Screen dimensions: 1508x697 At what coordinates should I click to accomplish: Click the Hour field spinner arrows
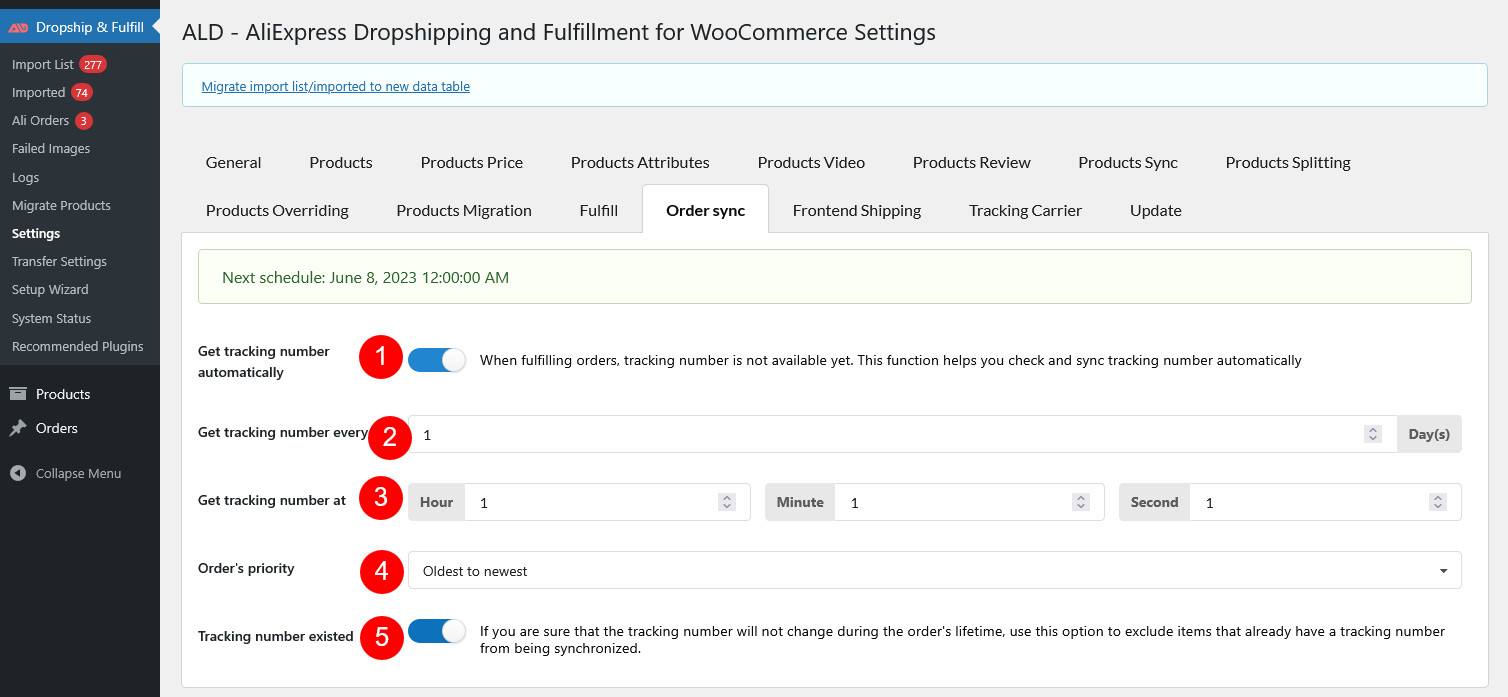[x=727, y=502]
